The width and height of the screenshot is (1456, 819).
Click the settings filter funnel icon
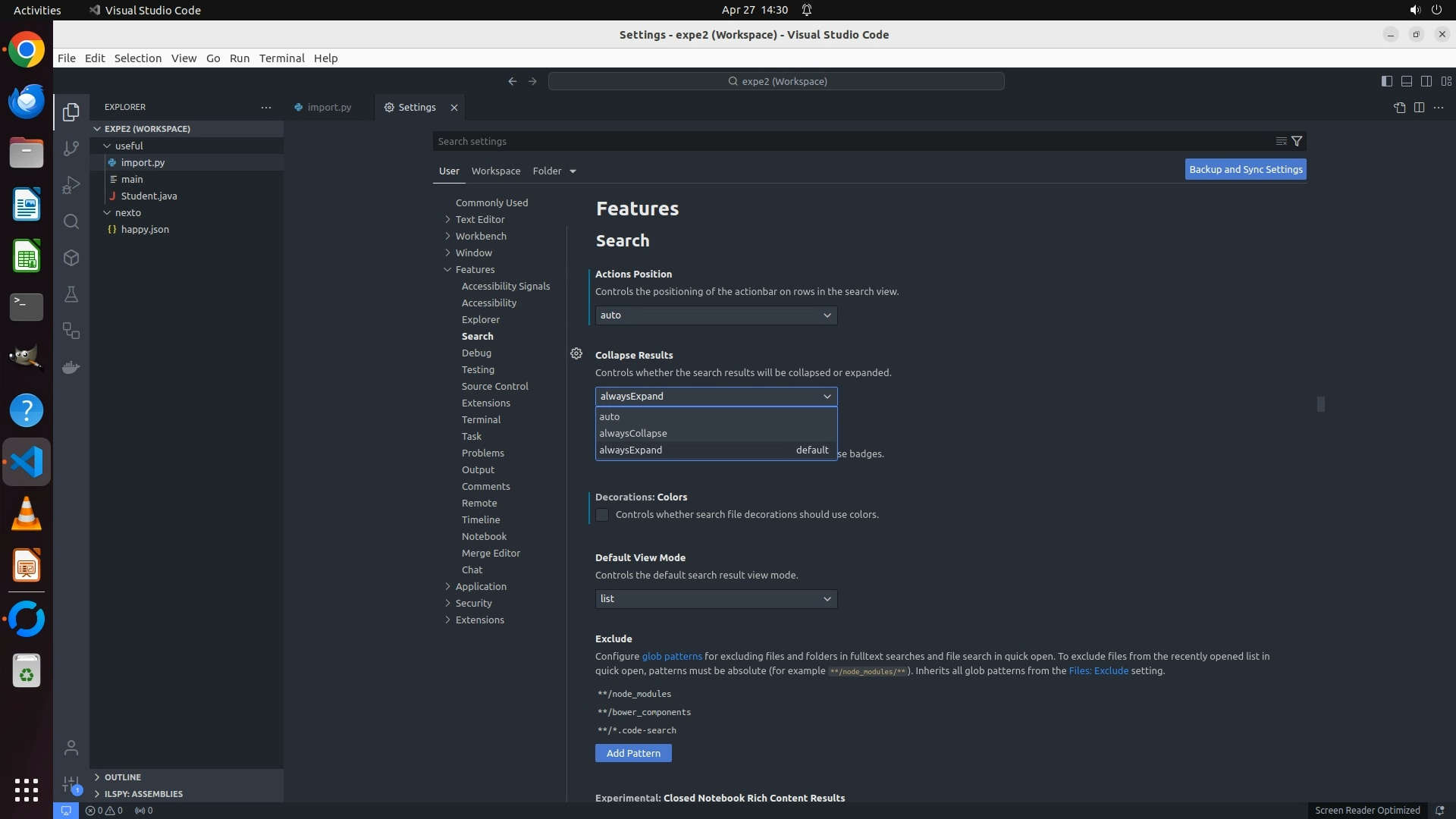1297,141
